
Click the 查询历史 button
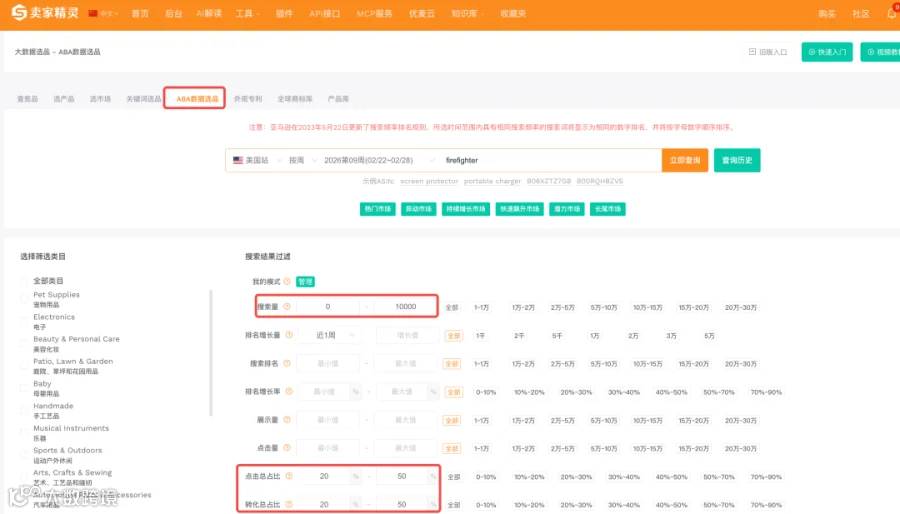[737, 160]
